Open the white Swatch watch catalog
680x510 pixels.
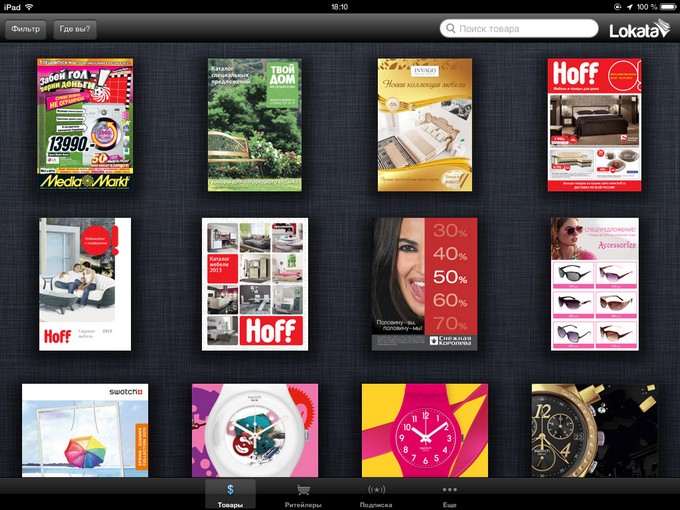(x=255, y=430)
